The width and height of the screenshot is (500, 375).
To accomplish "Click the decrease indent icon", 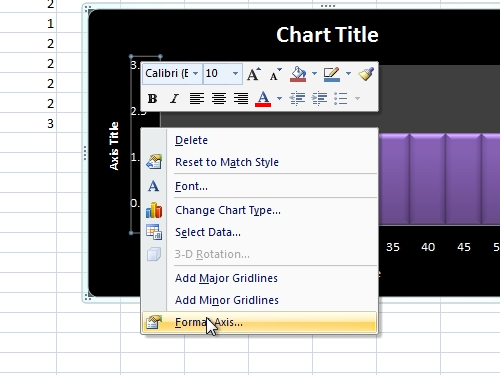I will 297,98.
